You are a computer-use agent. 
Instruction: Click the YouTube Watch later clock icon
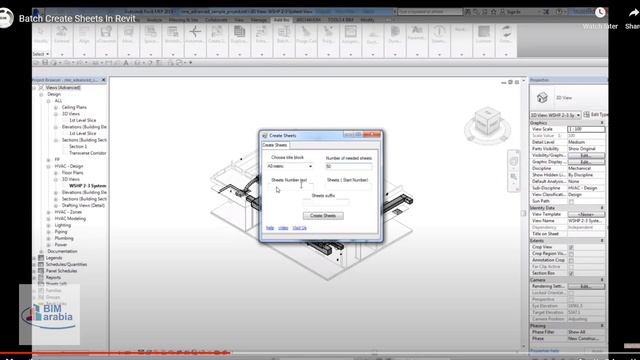tap(600, 13)
